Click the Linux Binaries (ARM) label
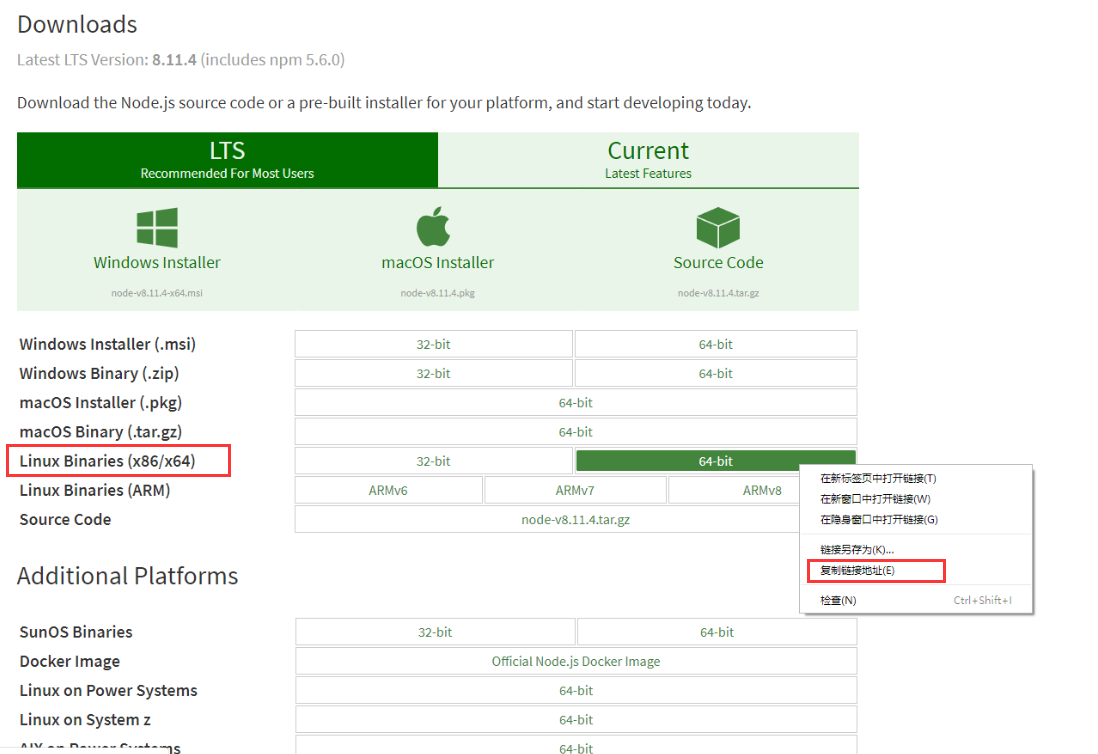Screen dimensions: 1098x754 [95, 491]
